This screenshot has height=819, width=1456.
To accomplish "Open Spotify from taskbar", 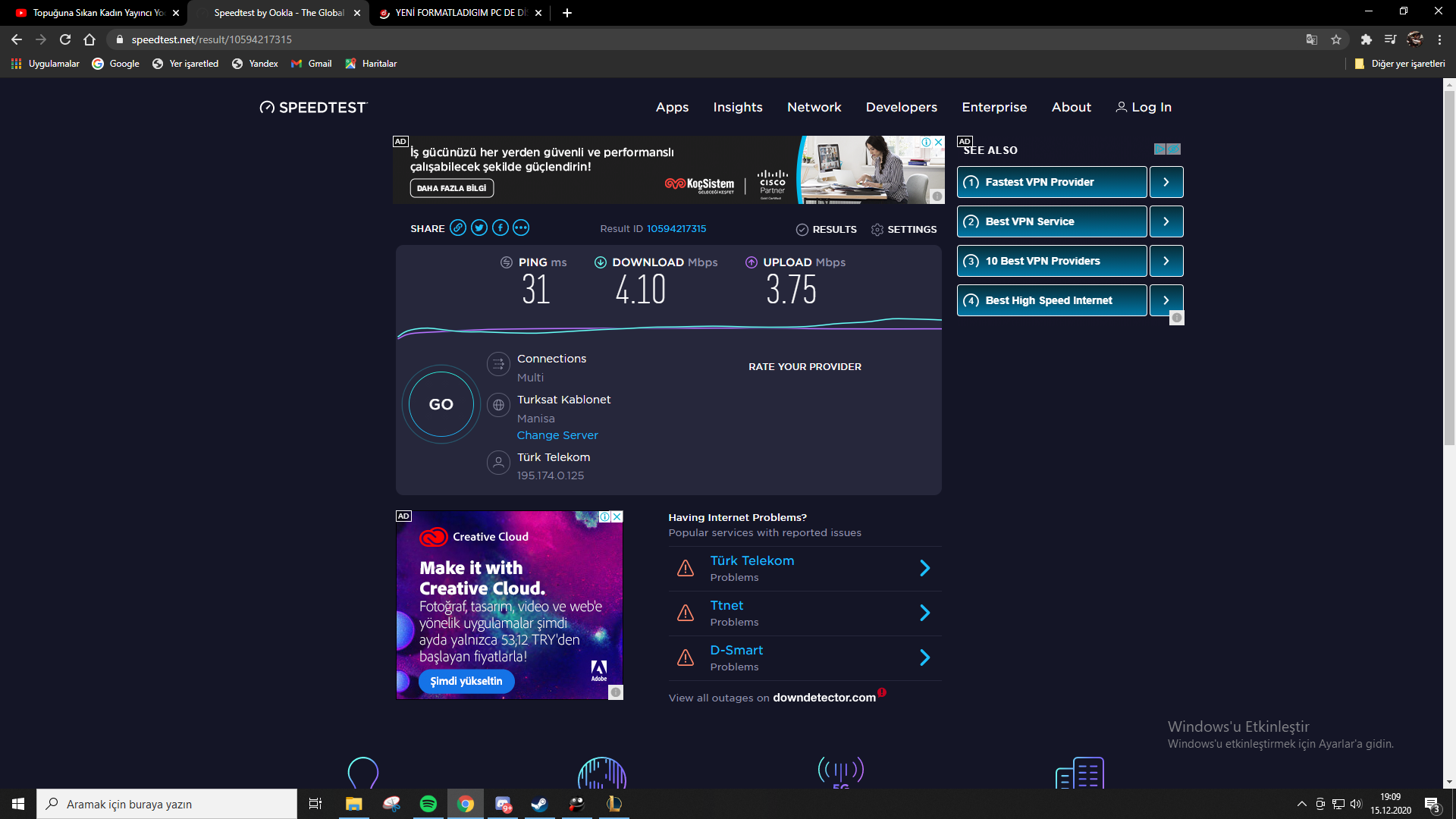I will point(428,804).
